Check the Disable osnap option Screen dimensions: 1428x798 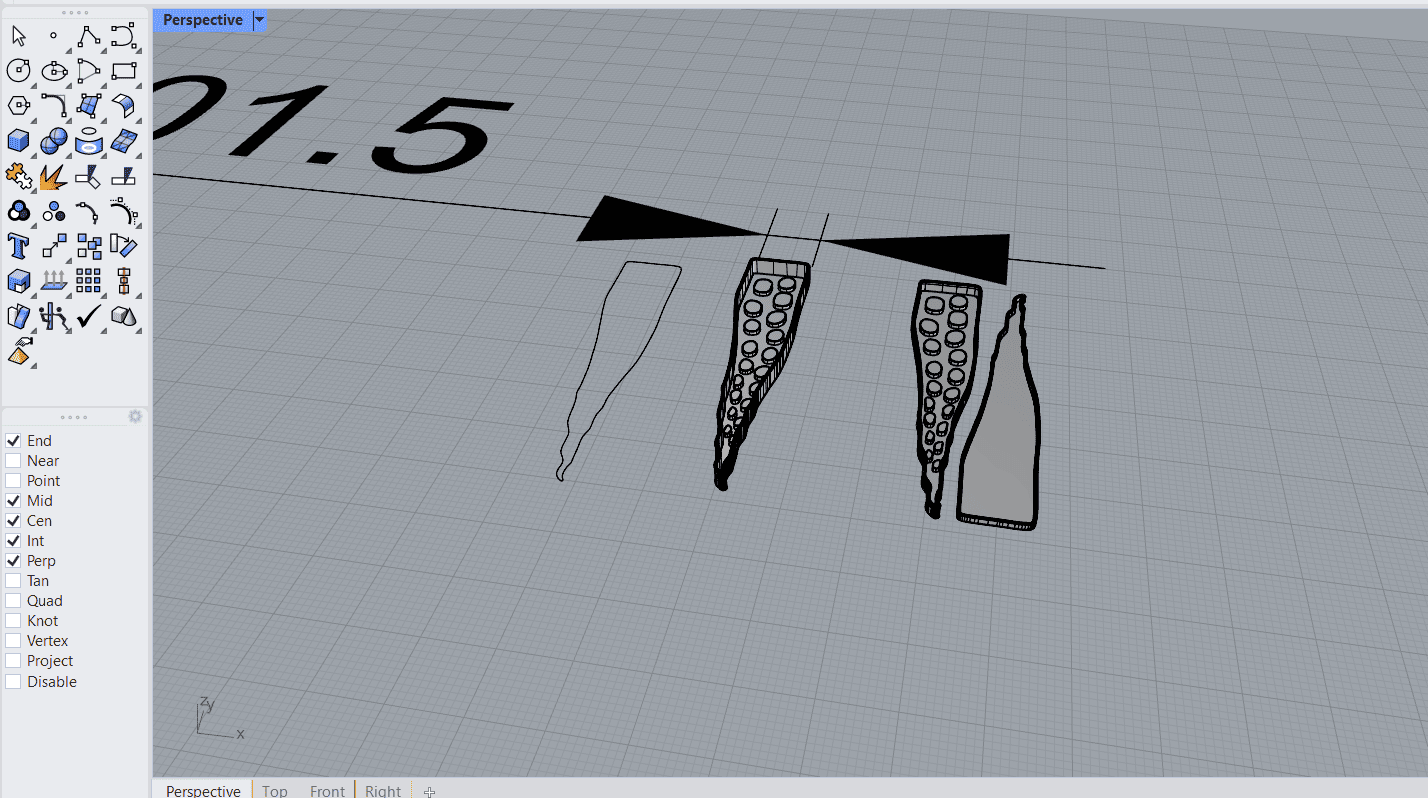click(13, 682)
